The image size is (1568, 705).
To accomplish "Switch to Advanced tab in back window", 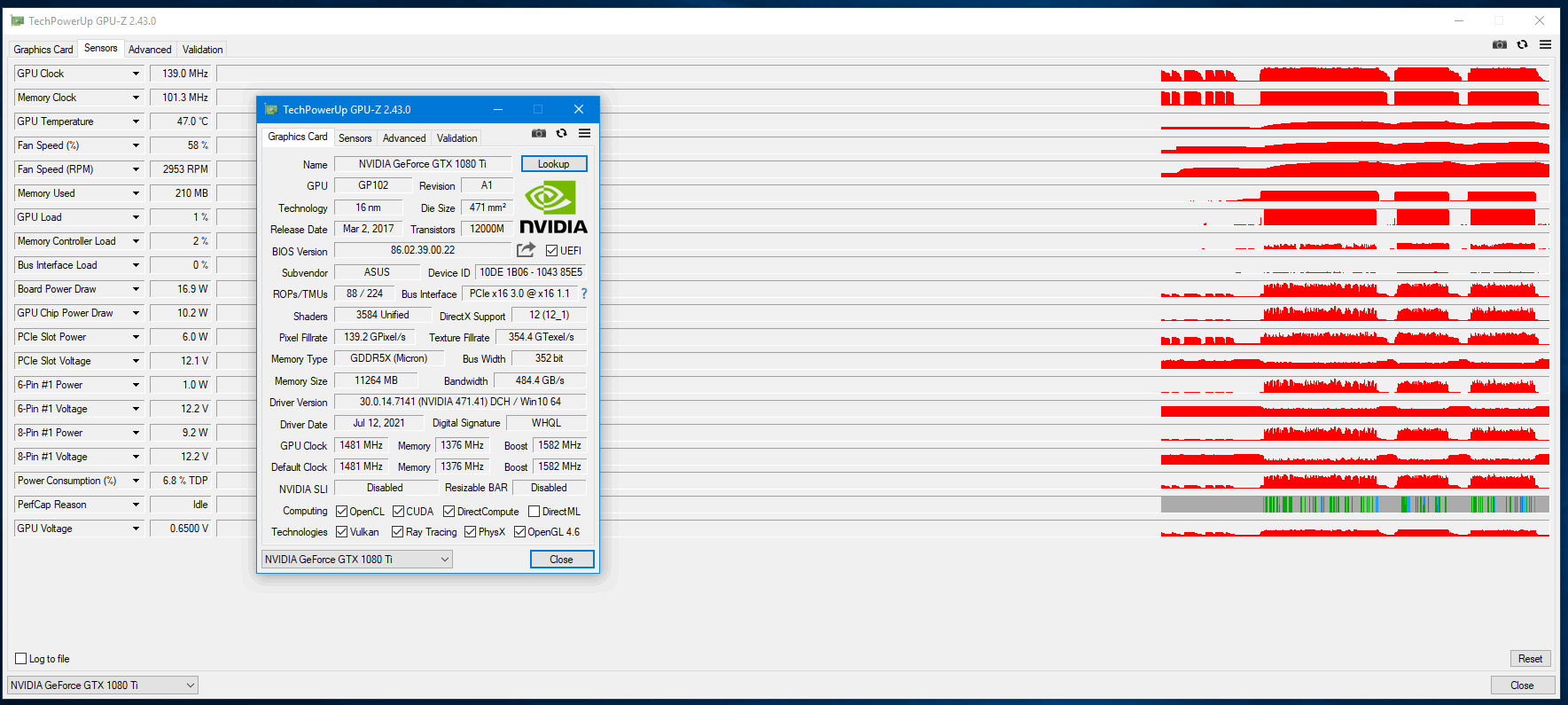I will (x=150, y=50).
